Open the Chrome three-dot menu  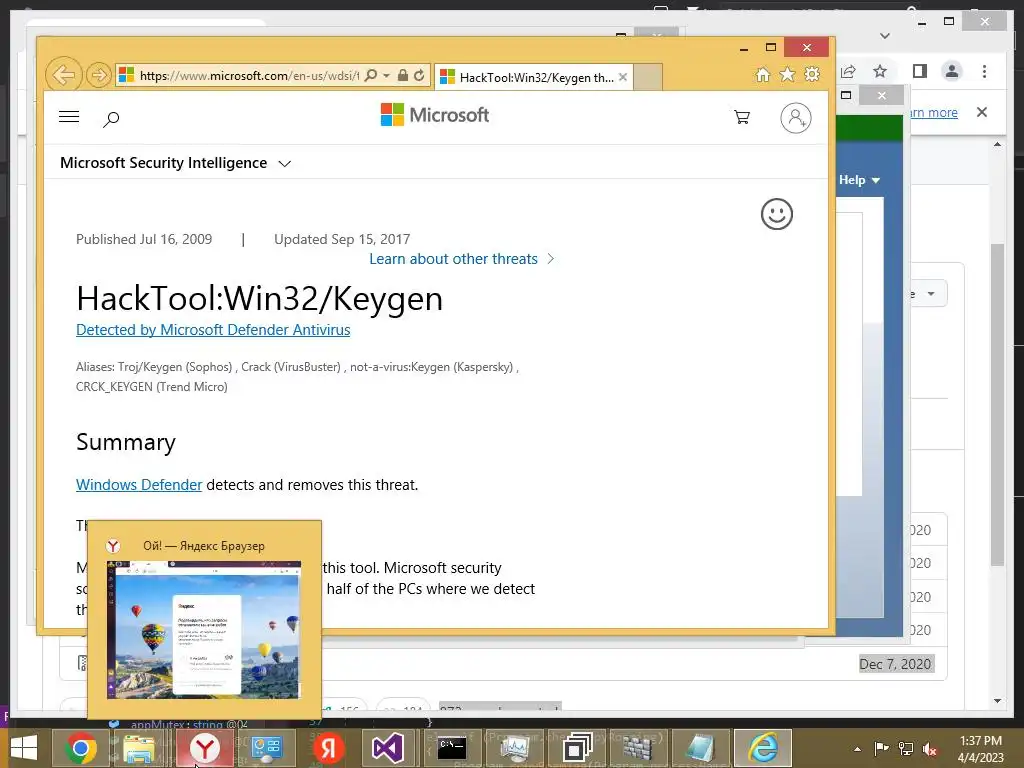click(984, 71)
